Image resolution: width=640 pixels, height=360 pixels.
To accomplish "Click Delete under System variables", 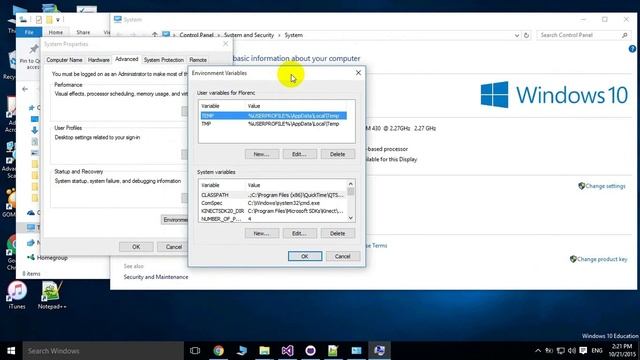I will pos(338,233).
